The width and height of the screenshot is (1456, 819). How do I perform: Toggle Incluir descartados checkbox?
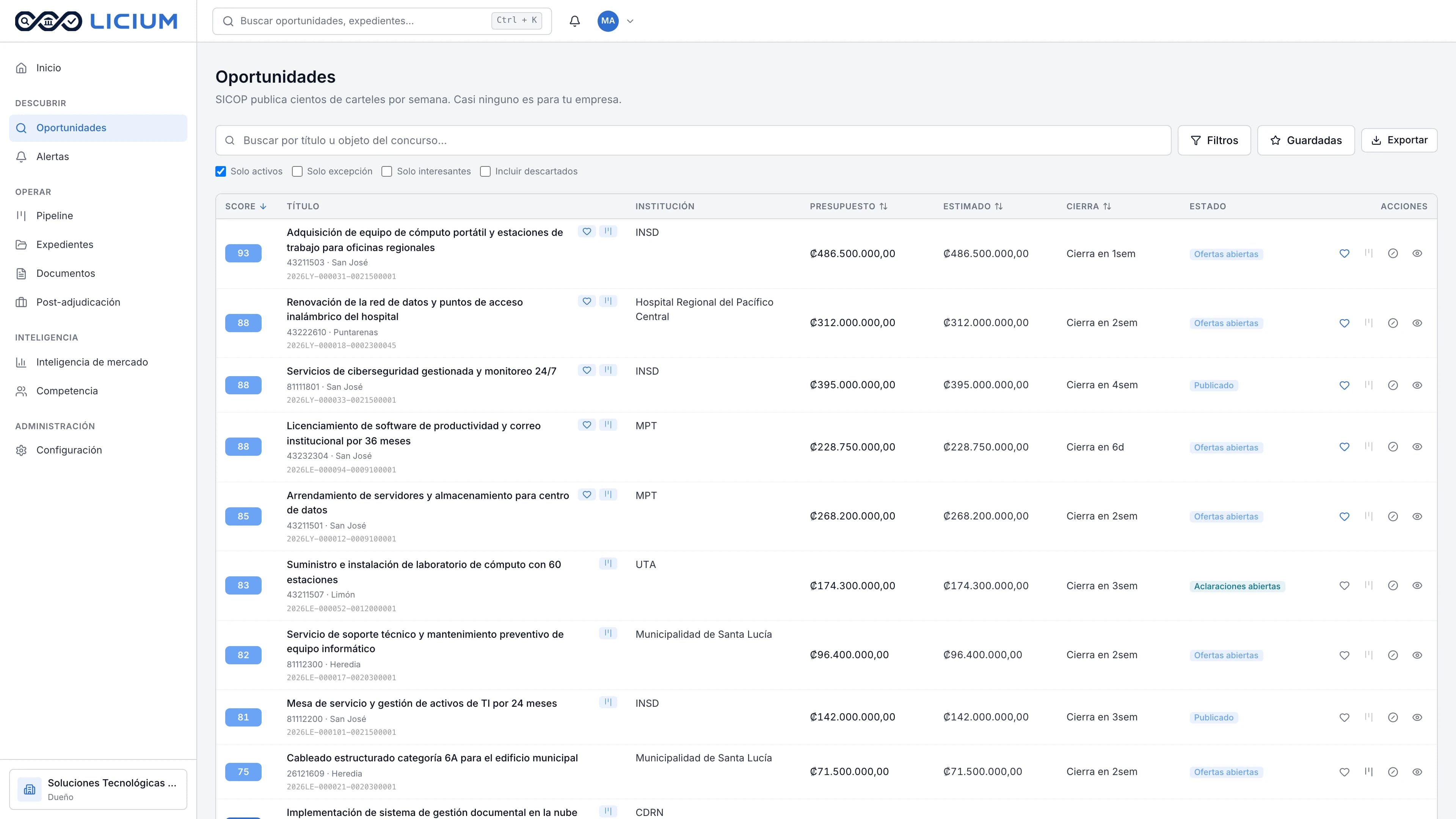tap(485, 171)
